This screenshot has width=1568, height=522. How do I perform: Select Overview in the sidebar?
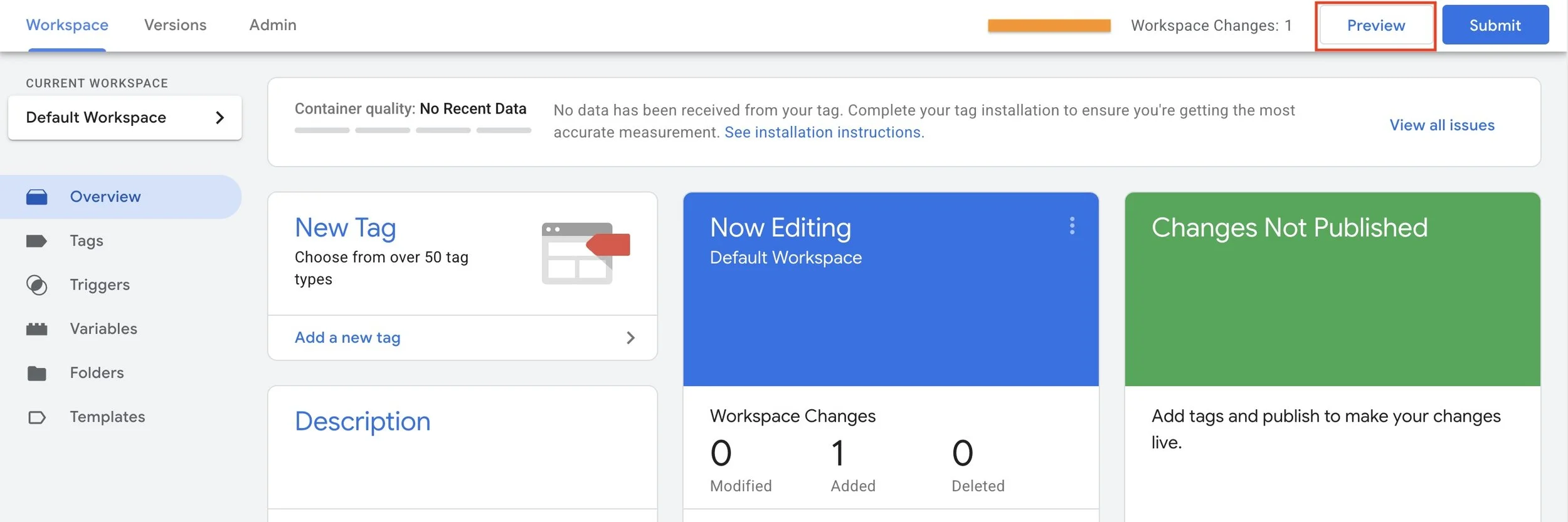[120, 197]
